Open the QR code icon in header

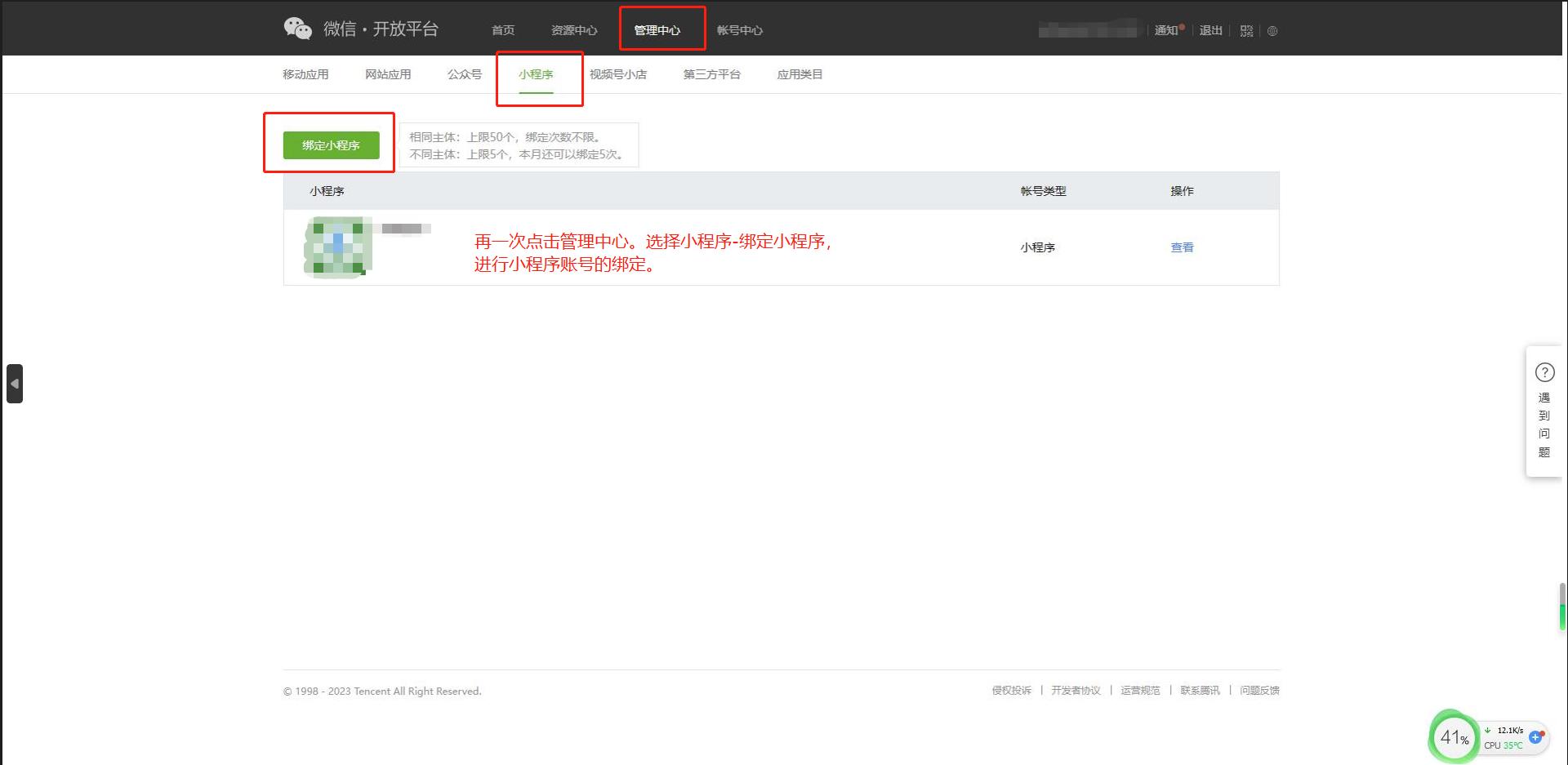1246,31
